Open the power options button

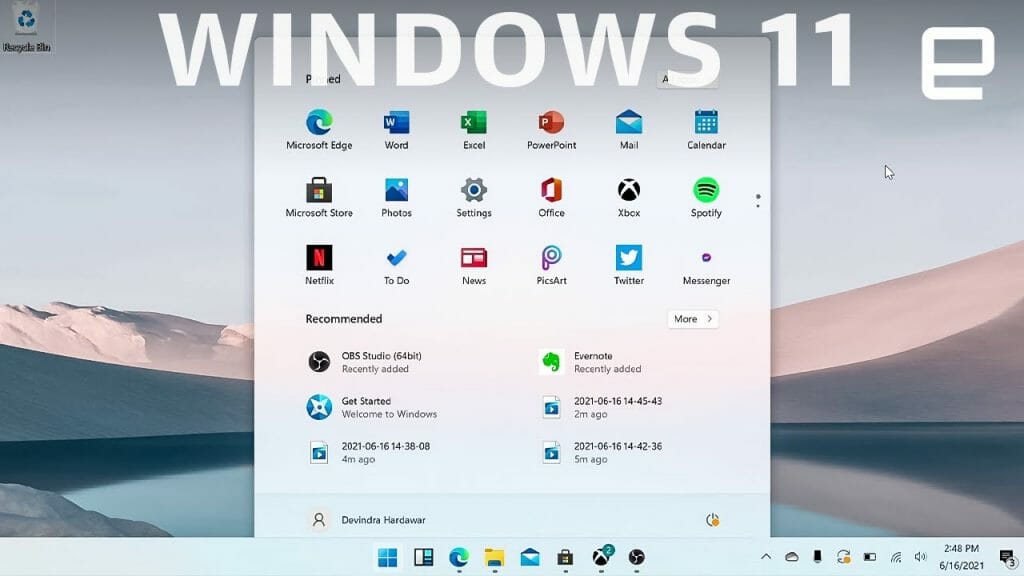712,520
